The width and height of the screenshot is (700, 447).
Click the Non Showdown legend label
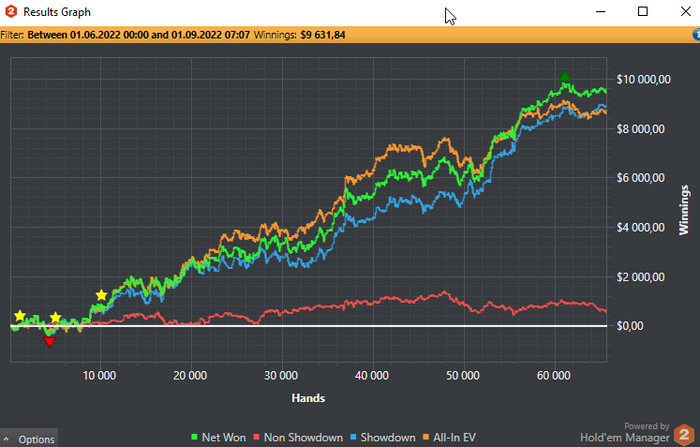pyautogui.click(x=303, y=438)
